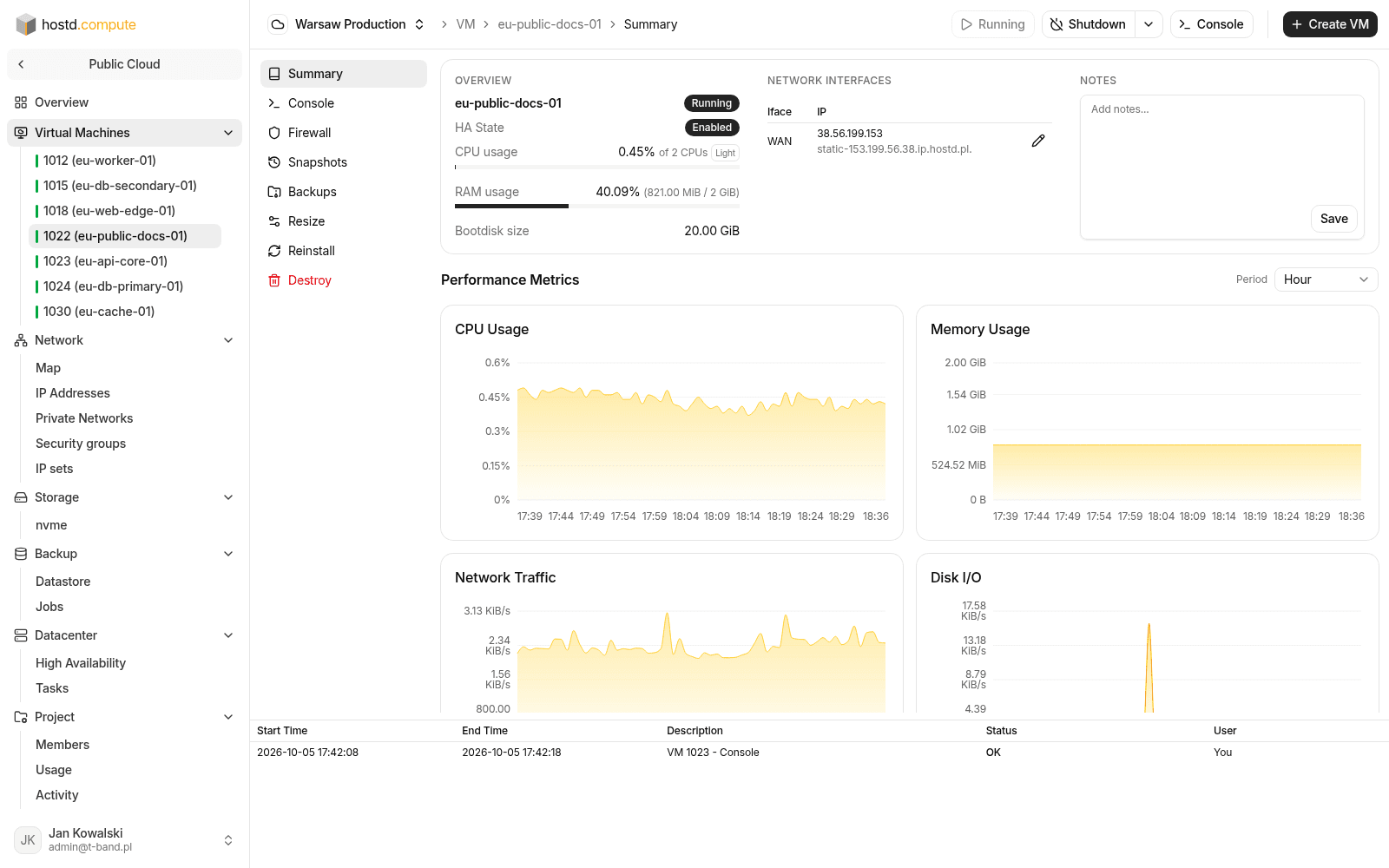
Task: Open Backups section
Action: [343, 192]
